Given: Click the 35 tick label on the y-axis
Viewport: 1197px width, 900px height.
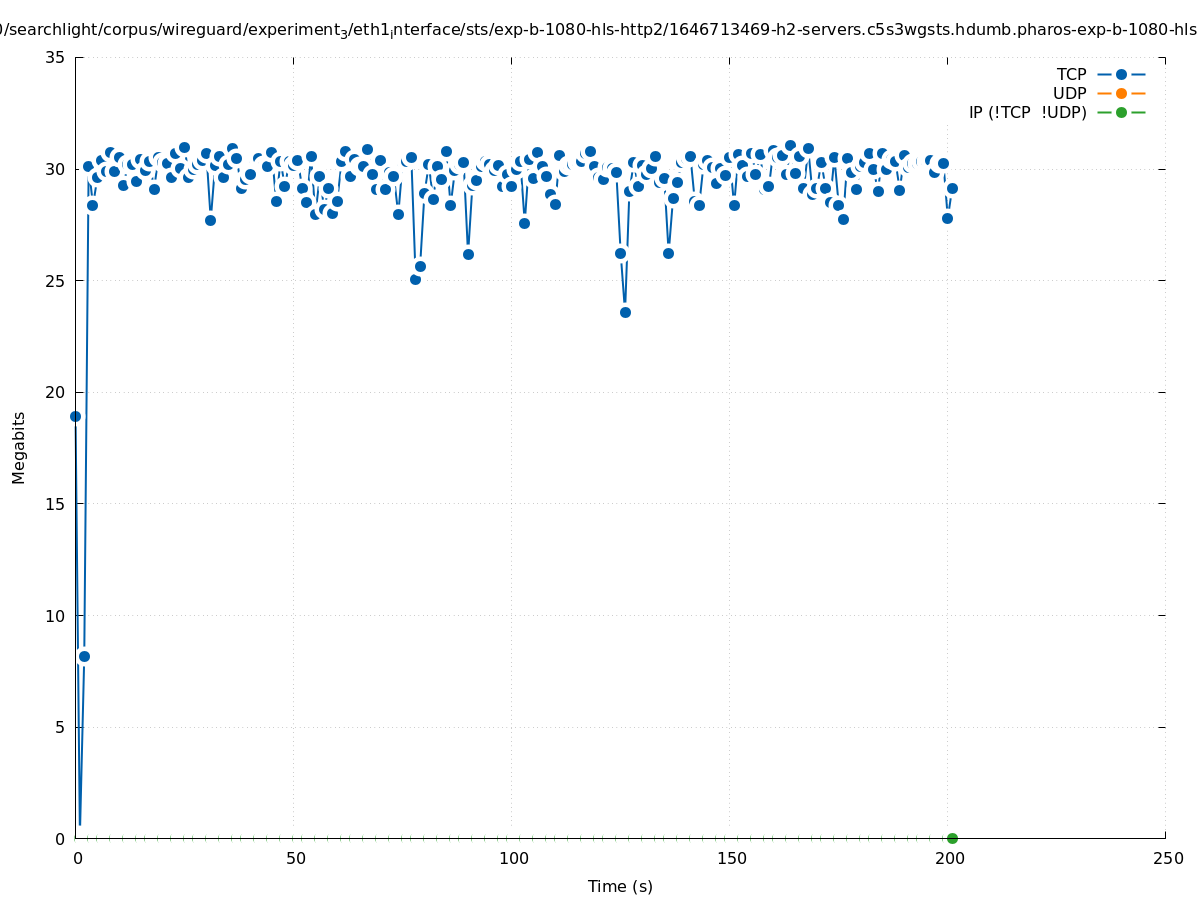Looking at the screenshot, I should [55, 57].
